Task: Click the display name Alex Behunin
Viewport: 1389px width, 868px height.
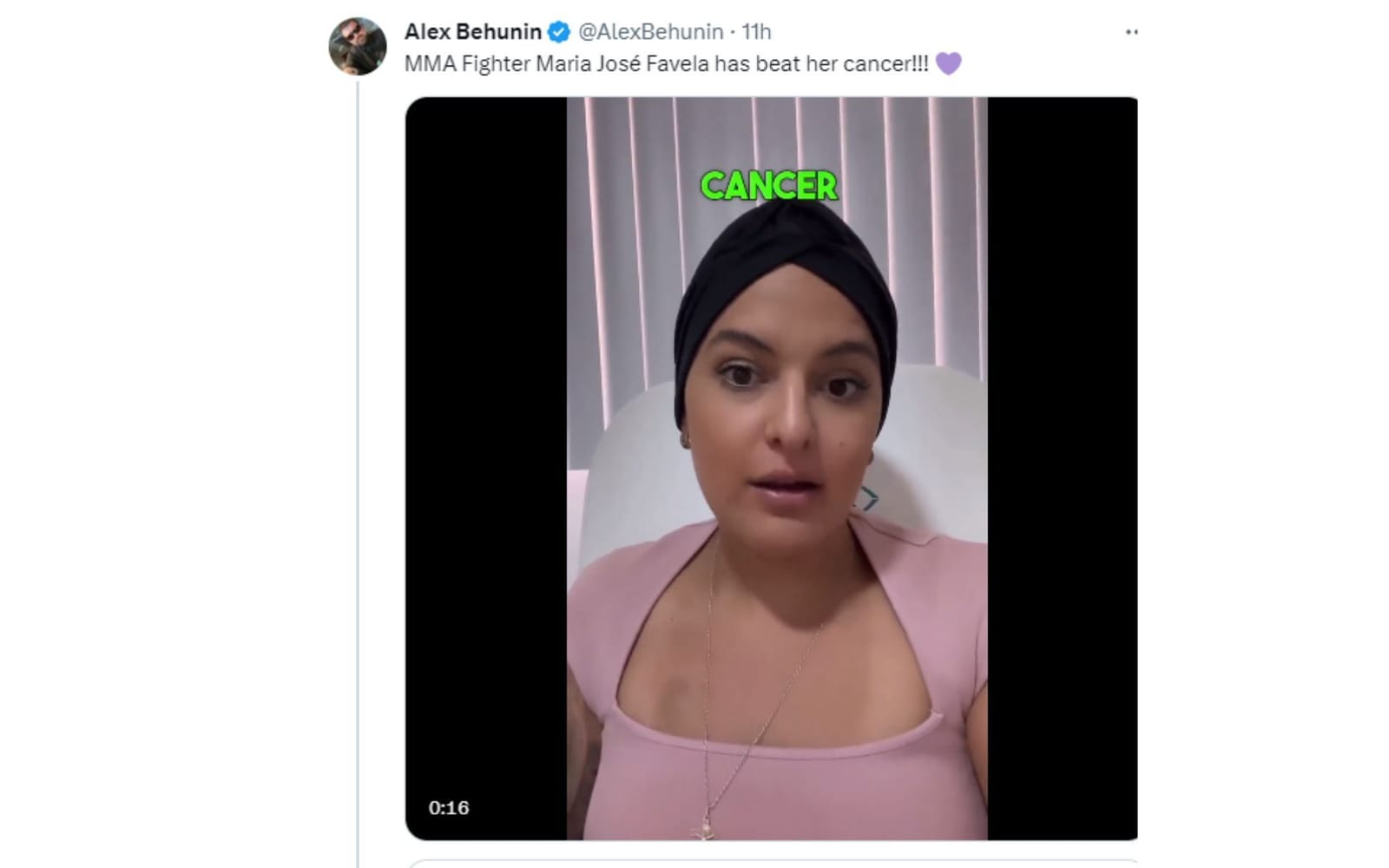Action: tap(473, 32)
